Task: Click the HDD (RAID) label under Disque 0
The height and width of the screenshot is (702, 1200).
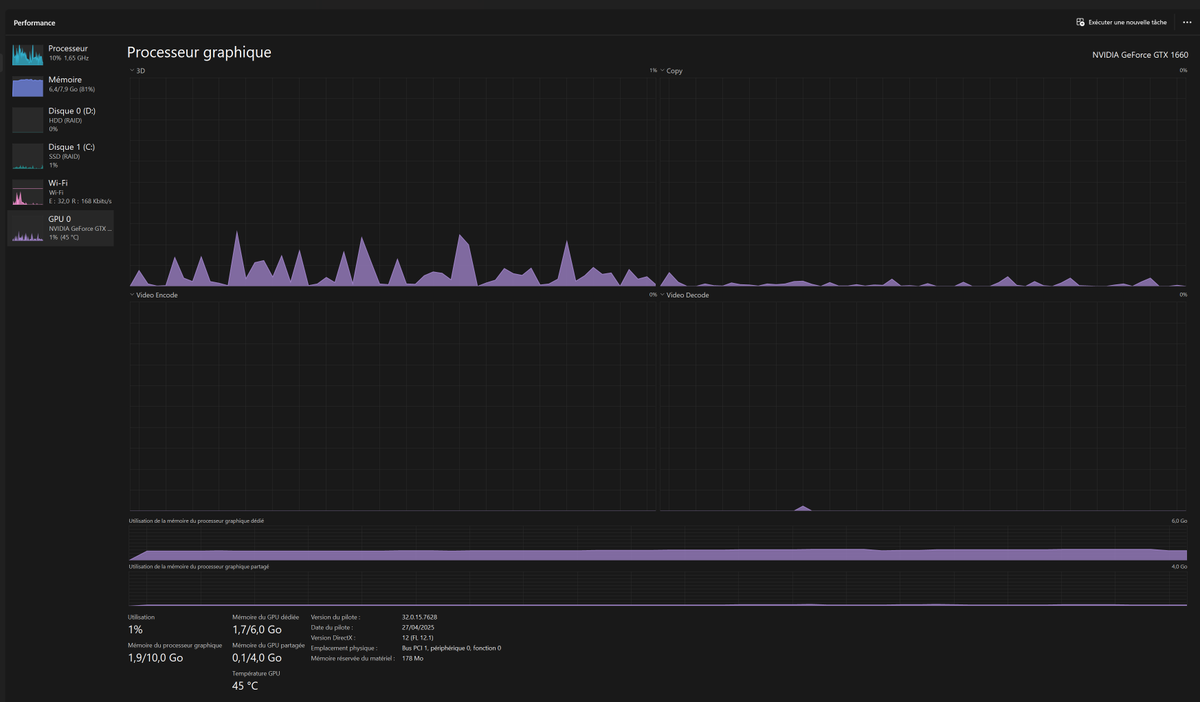Action: click(65, 120)
